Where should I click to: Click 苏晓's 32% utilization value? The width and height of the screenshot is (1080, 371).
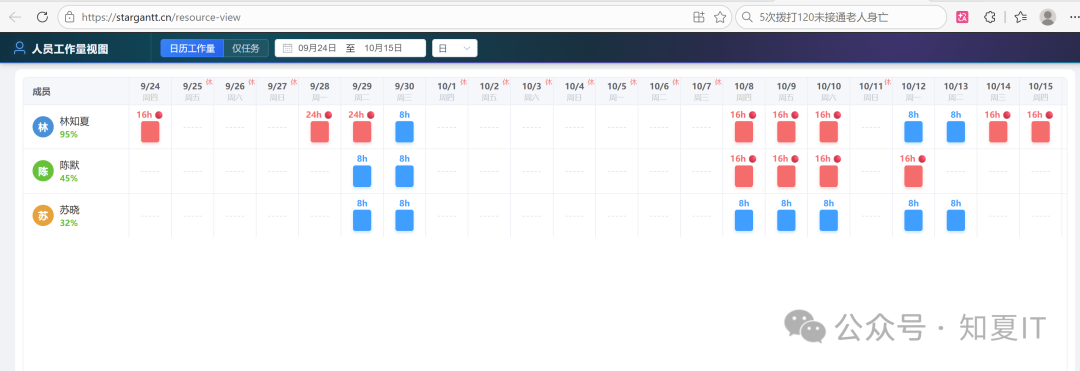69,223
